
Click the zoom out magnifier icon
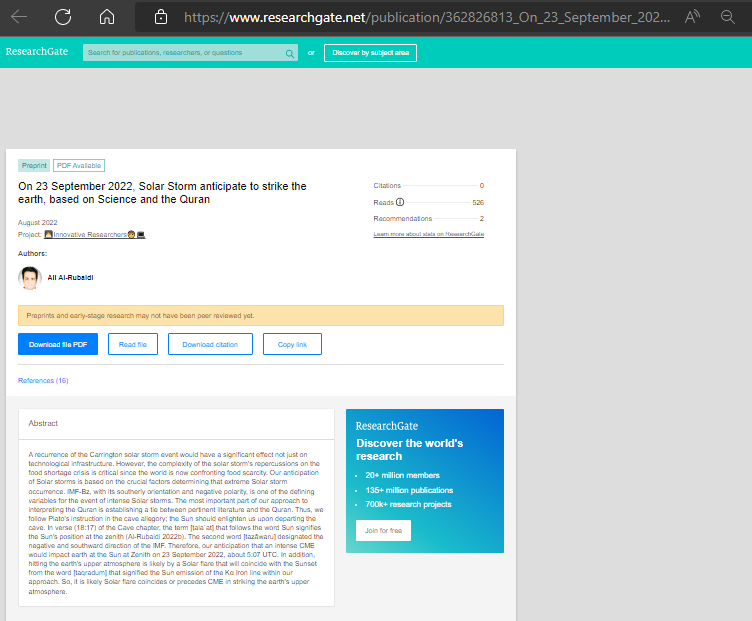(x=728, y=17)
